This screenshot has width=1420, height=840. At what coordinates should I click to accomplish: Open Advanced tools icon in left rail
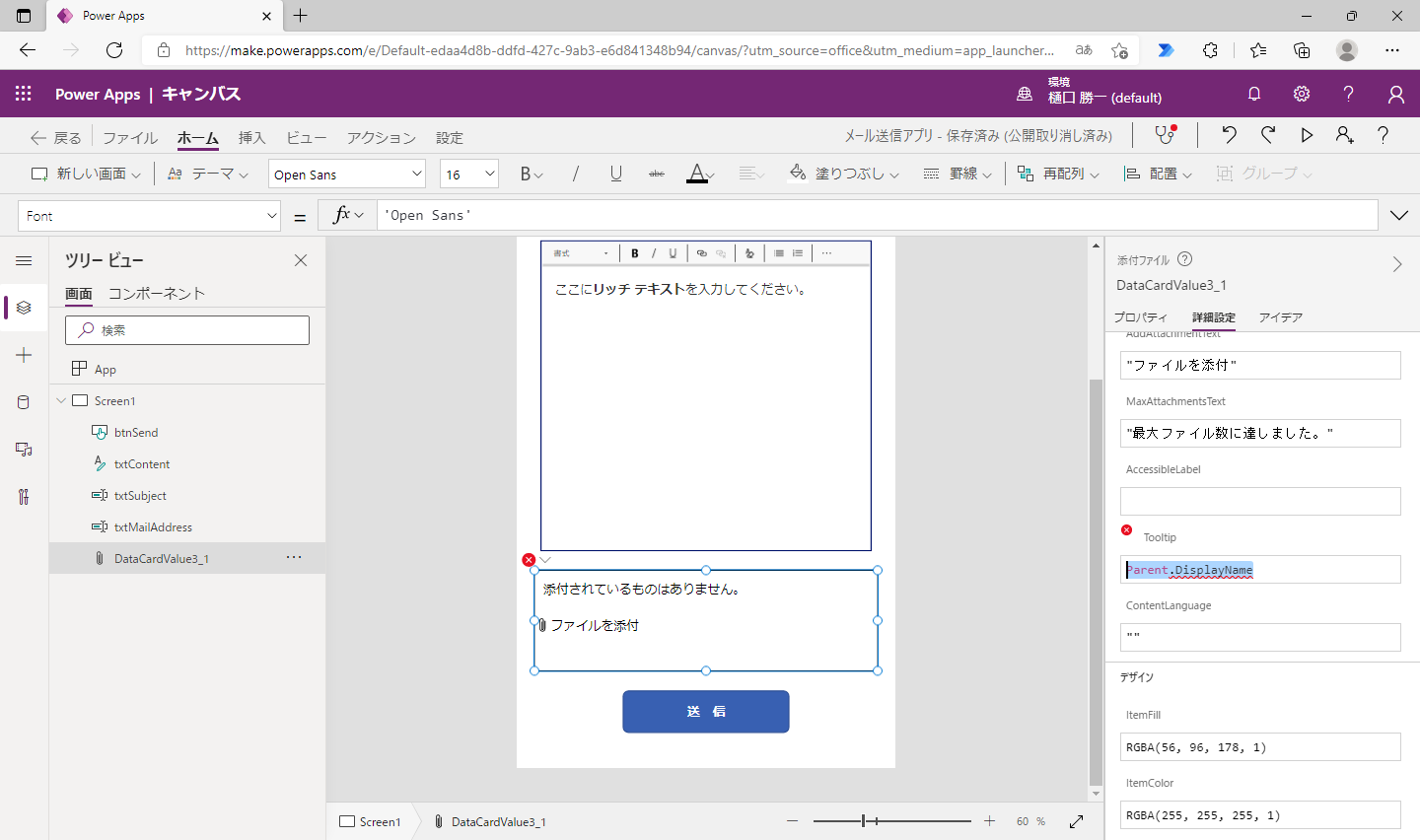tap(24, 497)
